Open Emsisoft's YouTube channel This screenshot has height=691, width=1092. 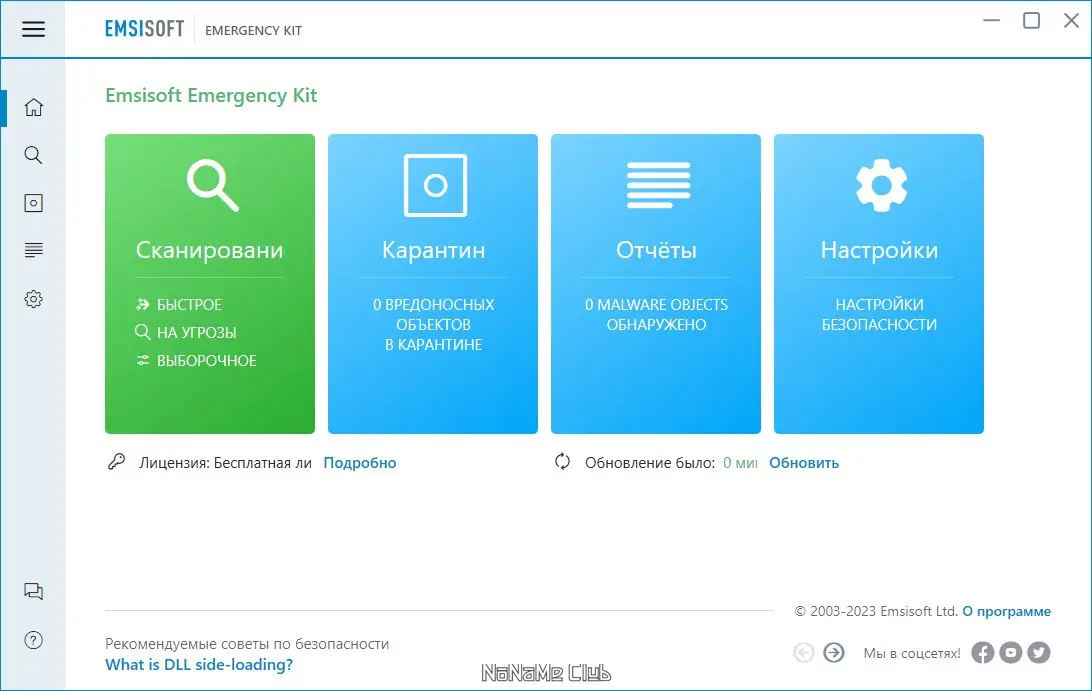(1010, 652)
